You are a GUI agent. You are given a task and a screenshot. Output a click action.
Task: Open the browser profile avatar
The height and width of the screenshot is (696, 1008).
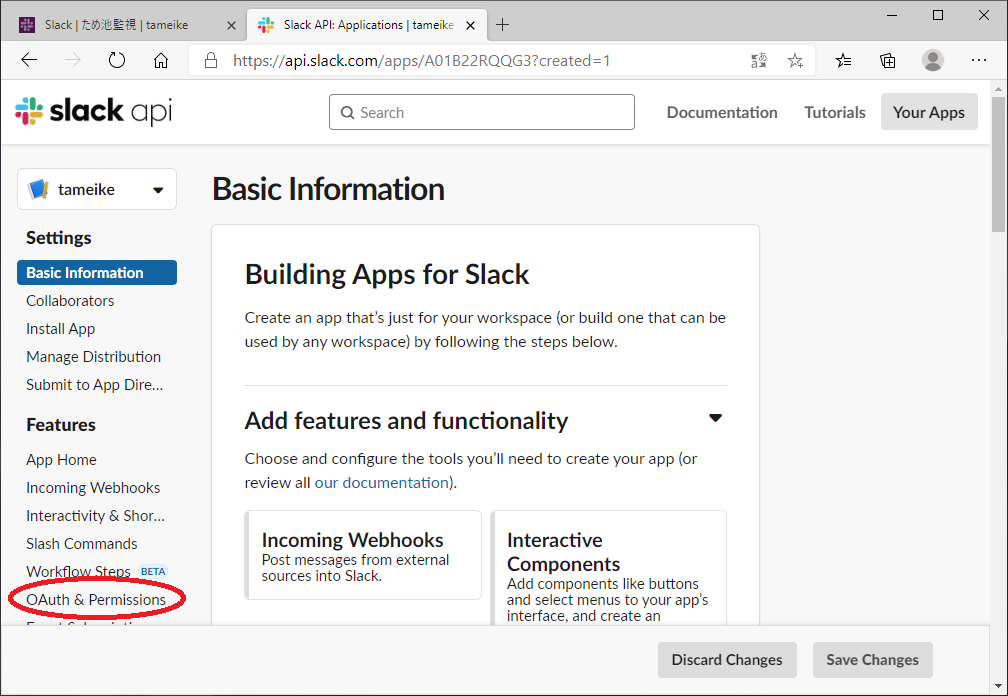pyautogui.click(x=932, y=60)
